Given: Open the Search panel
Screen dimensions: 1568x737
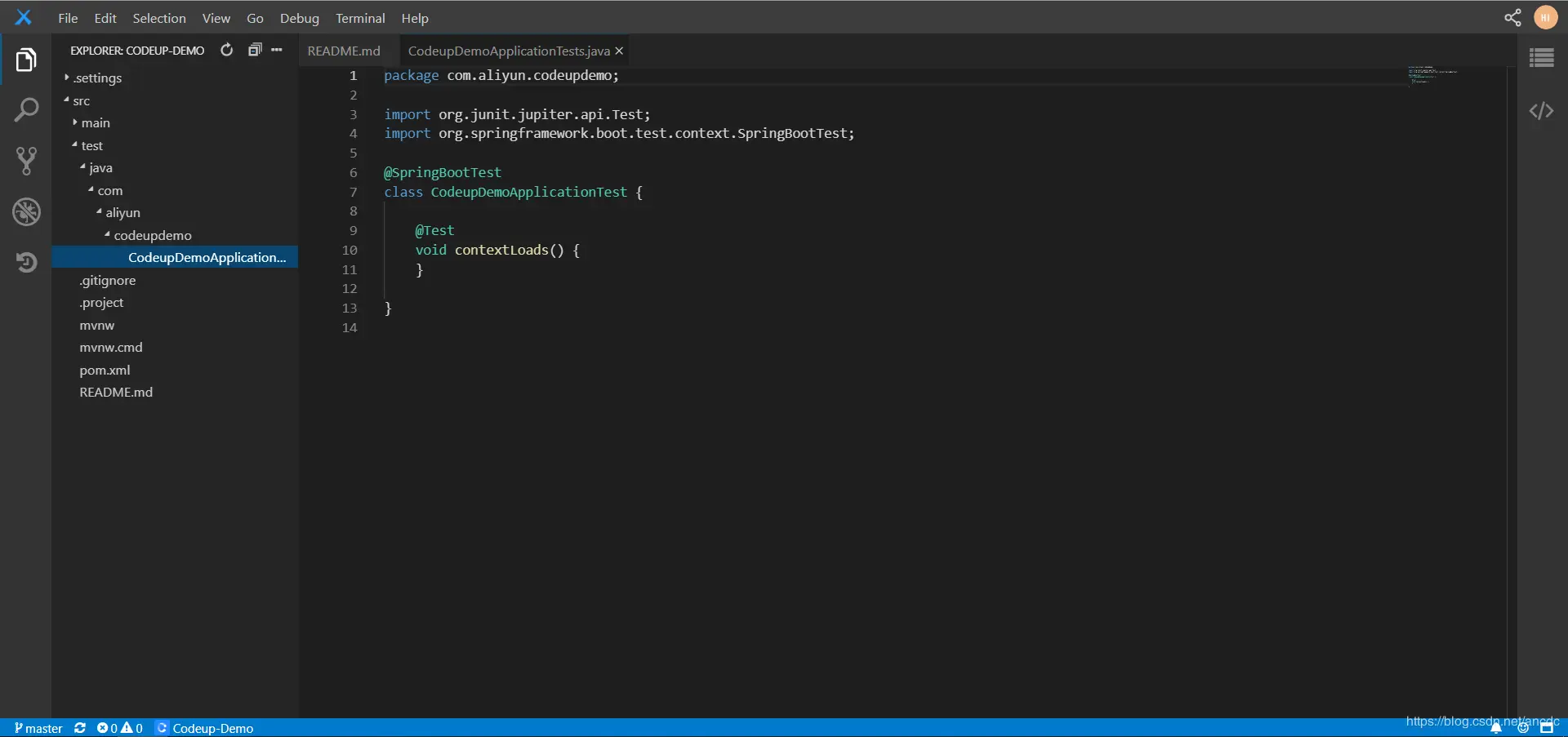Looking at the screenshot, I should coord(27,109).
